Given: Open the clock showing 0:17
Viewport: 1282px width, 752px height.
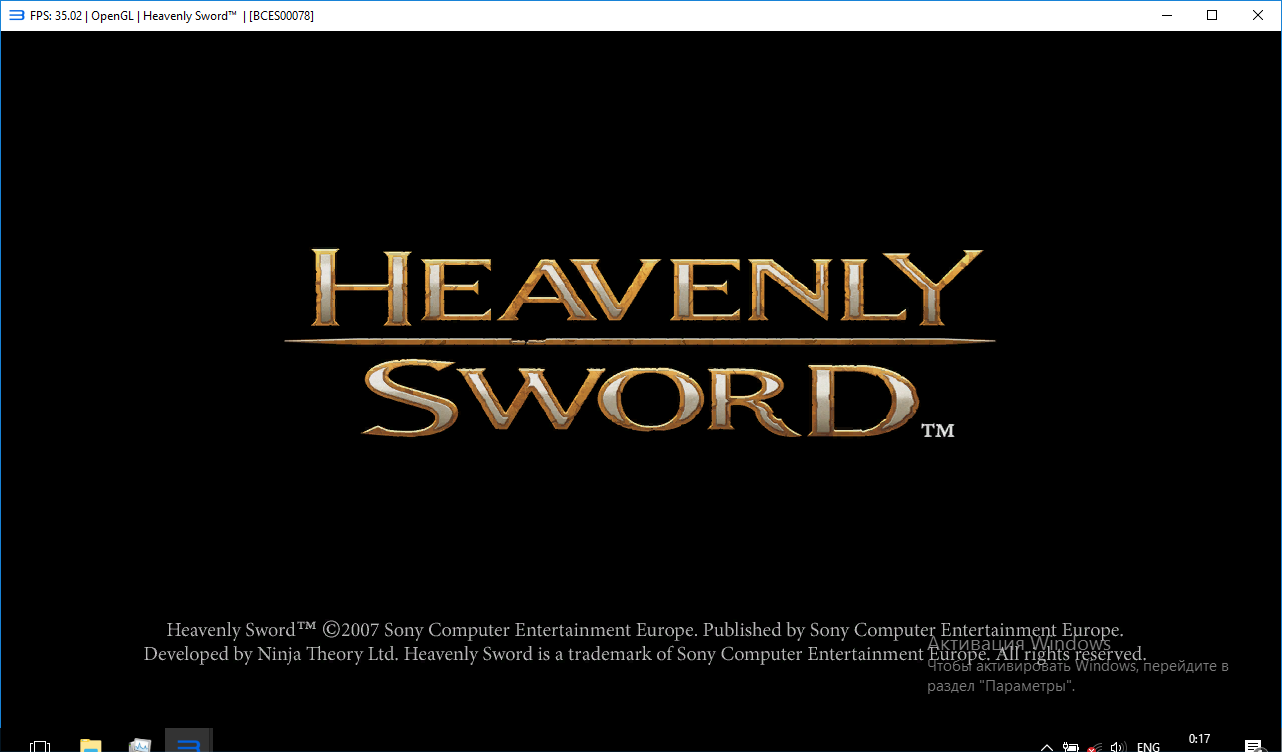Looking at the screenshot, I should point(1199,740).
